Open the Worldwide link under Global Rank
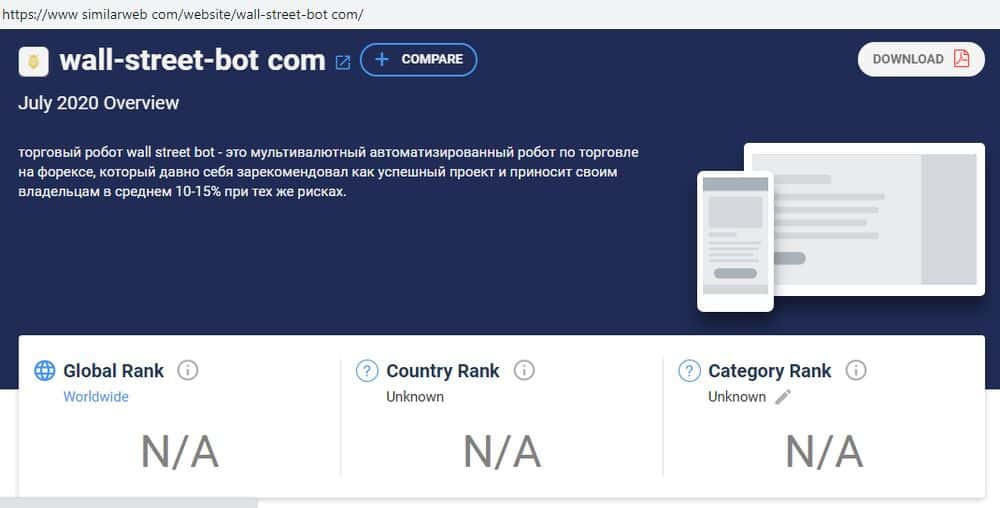The width and height of the screenshot is (1000, 508). point(96,396)
